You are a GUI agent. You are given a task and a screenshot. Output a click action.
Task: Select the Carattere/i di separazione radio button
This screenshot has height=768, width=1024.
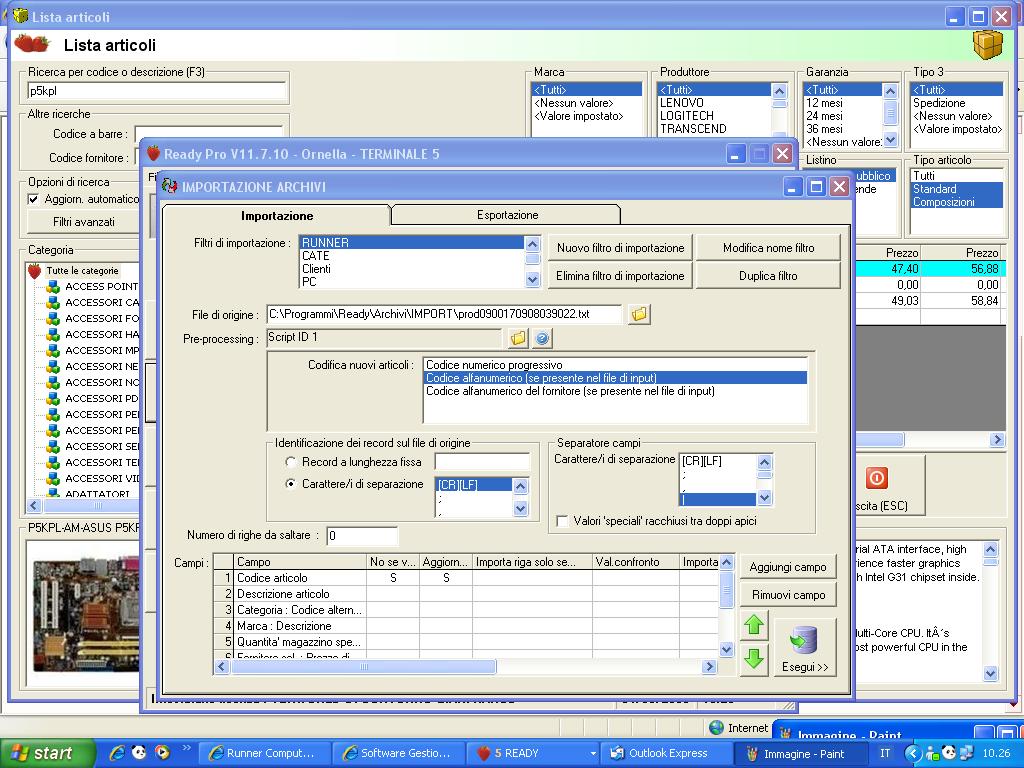(x=291, y=484)
